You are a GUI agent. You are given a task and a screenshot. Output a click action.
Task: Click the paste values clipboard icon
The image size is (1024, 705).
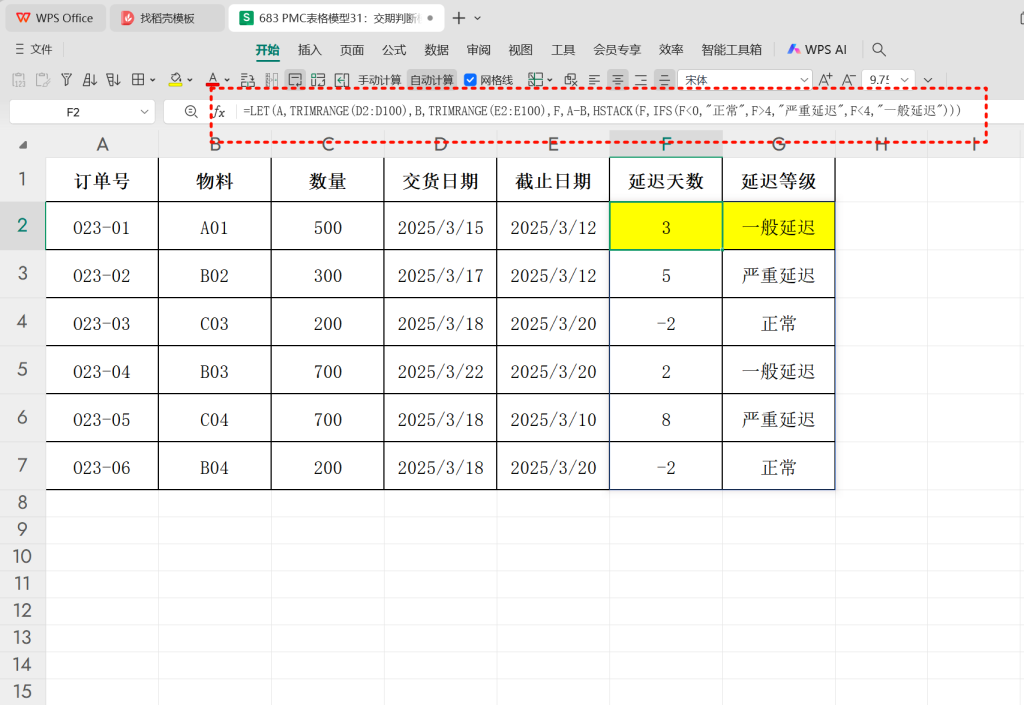19,80
